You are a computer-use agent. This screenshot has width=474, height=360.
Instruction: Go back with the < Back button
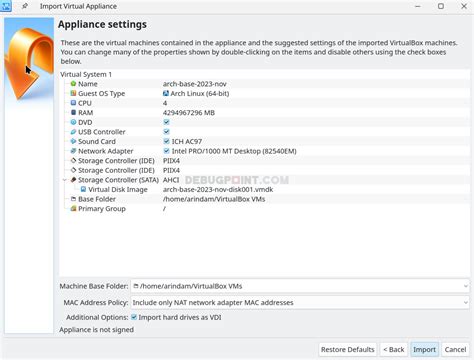[394, 350]
